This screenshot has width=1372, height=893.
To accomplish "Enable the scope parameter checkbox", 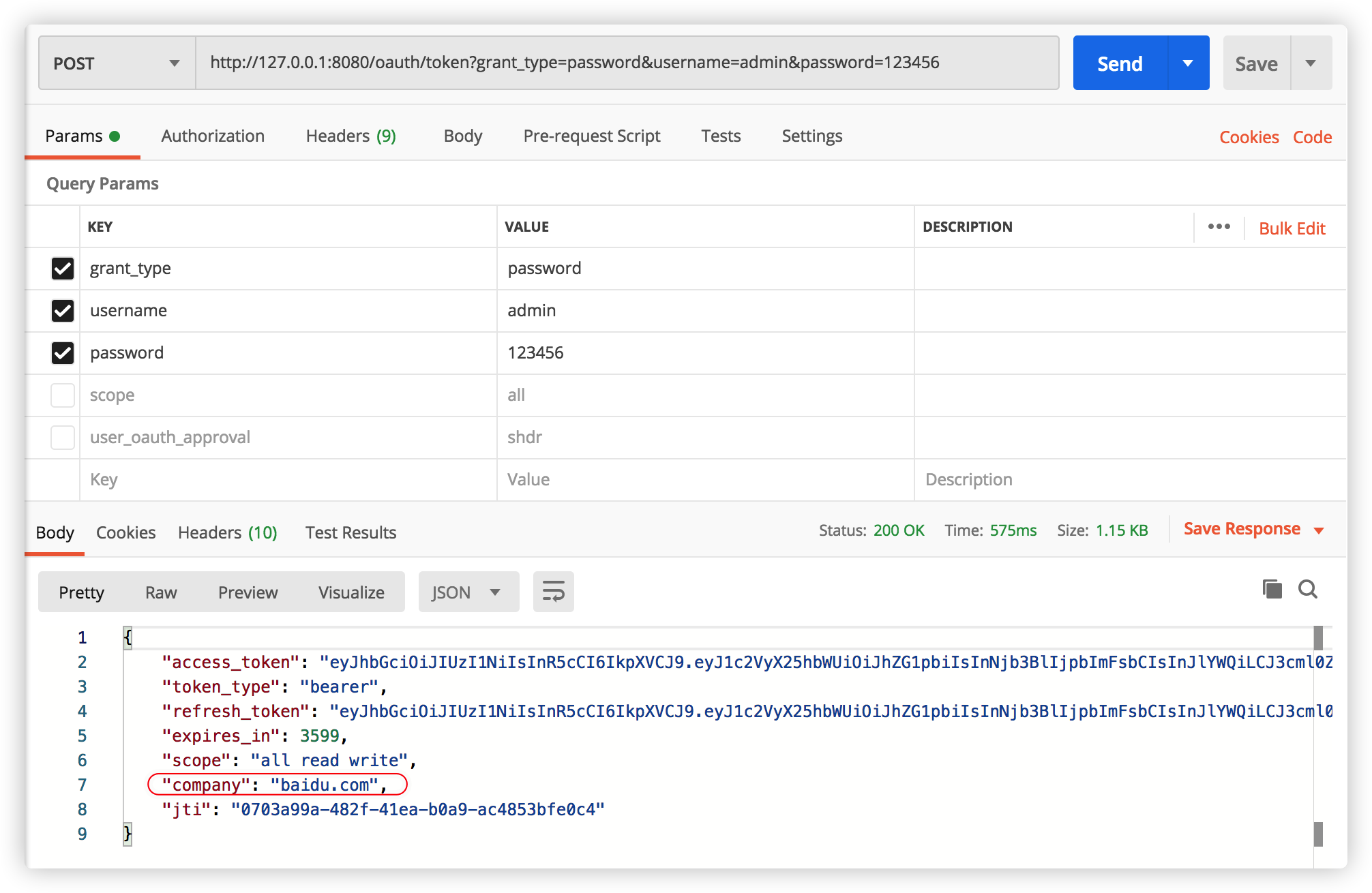I will 63,395.
